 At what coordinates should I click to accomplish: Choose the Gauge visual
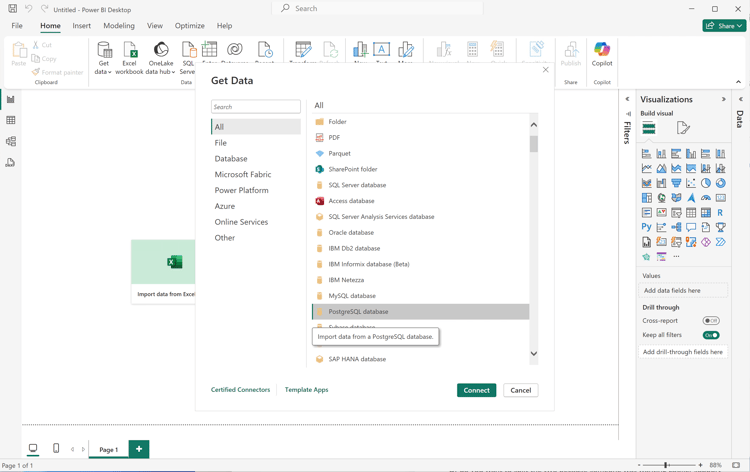[706, 198]
